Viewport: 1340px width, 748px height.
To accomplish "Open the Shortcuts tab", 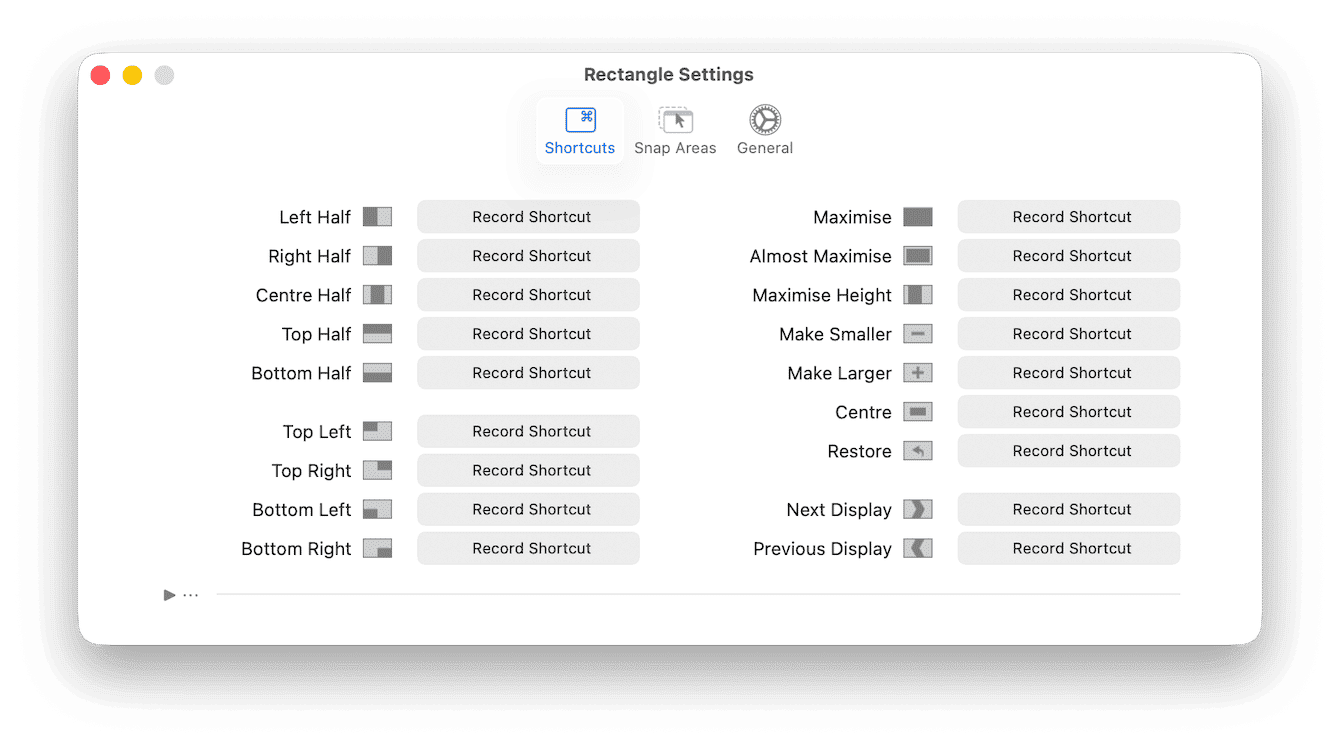I will [580, 131].
